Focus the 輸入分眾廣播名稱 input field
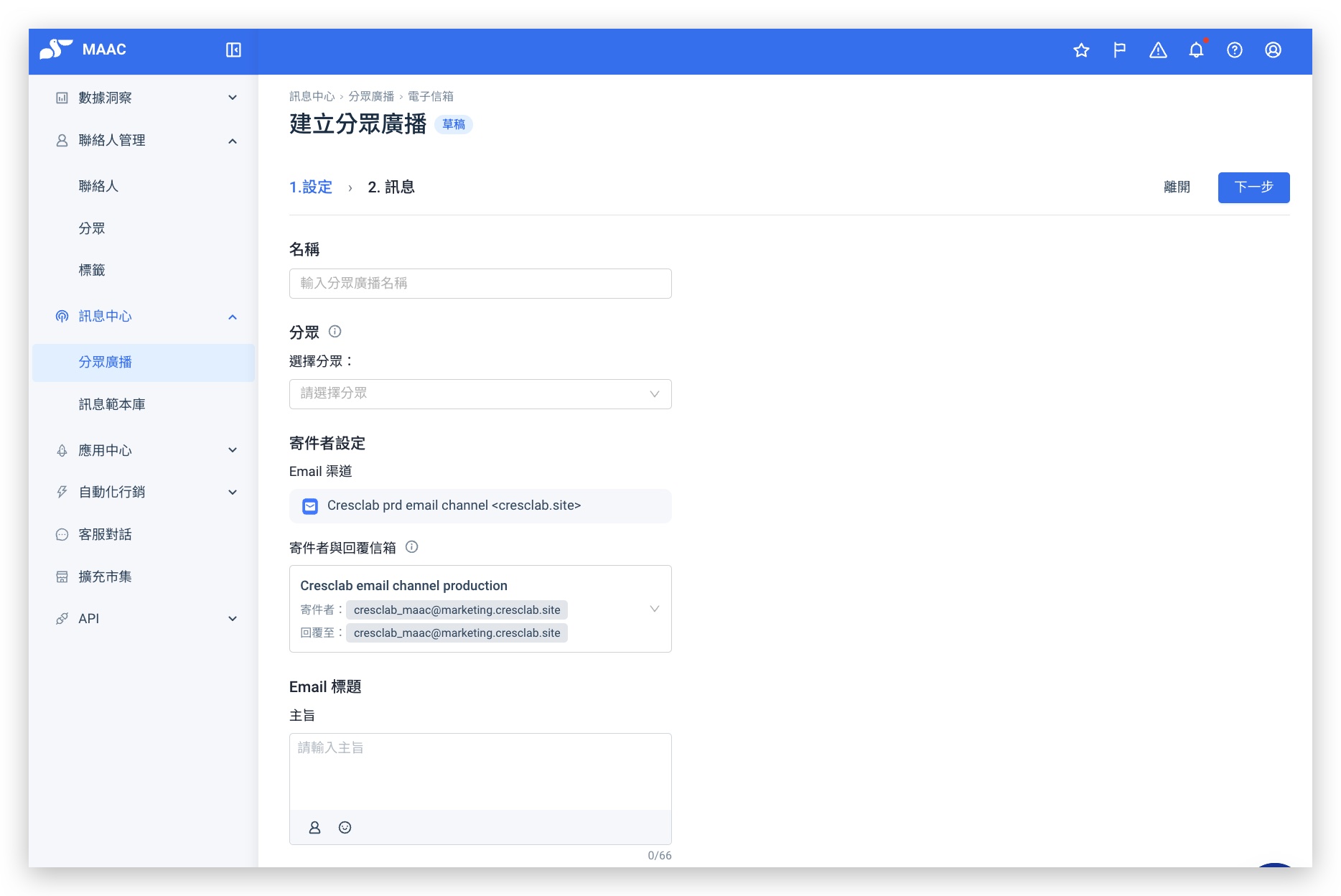This screenshot has width=1341, height=896. 480,284
